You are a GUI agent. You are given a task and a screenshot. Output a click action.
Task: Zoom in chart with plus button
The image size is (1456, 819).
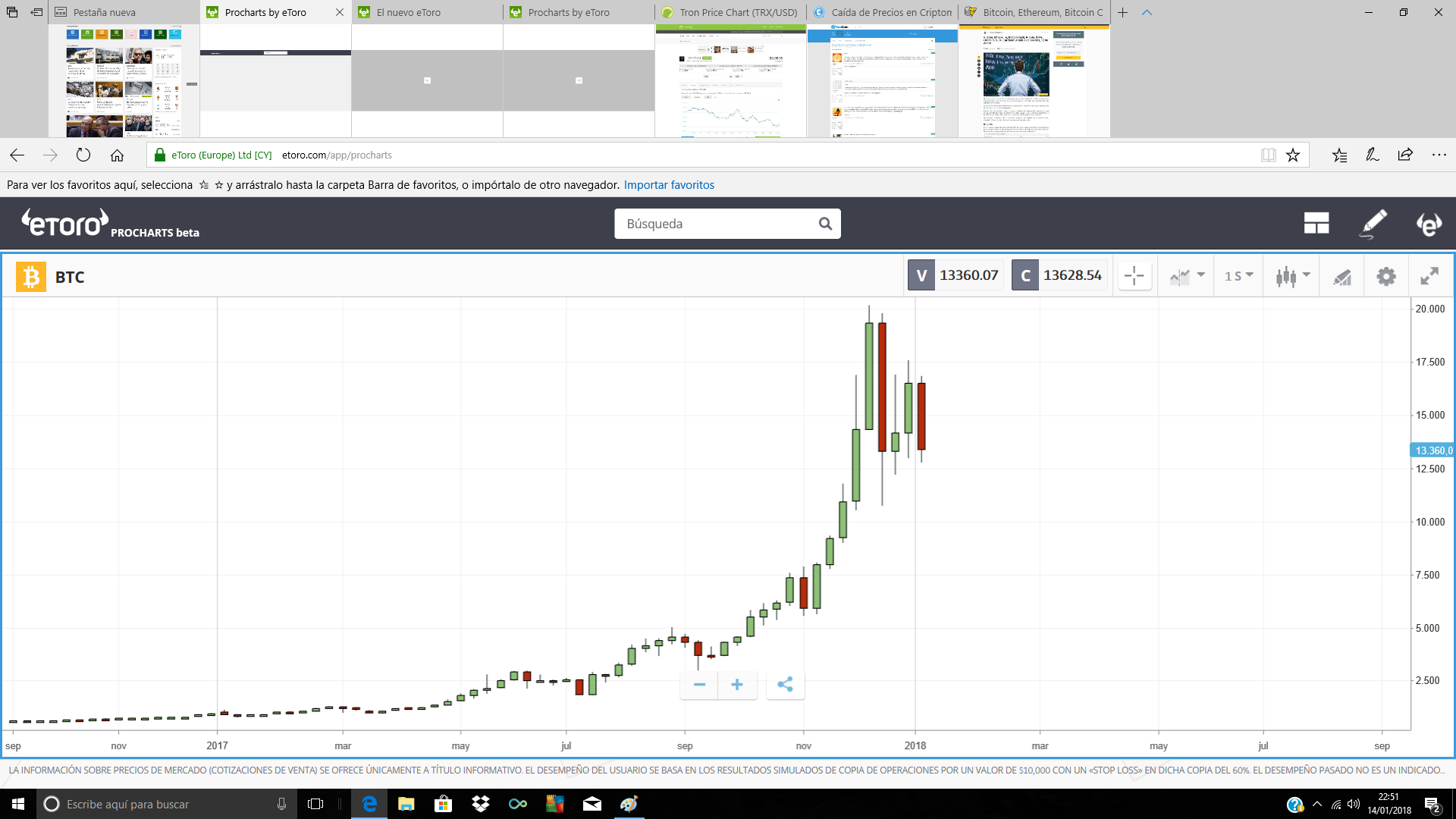coord(737,685)
